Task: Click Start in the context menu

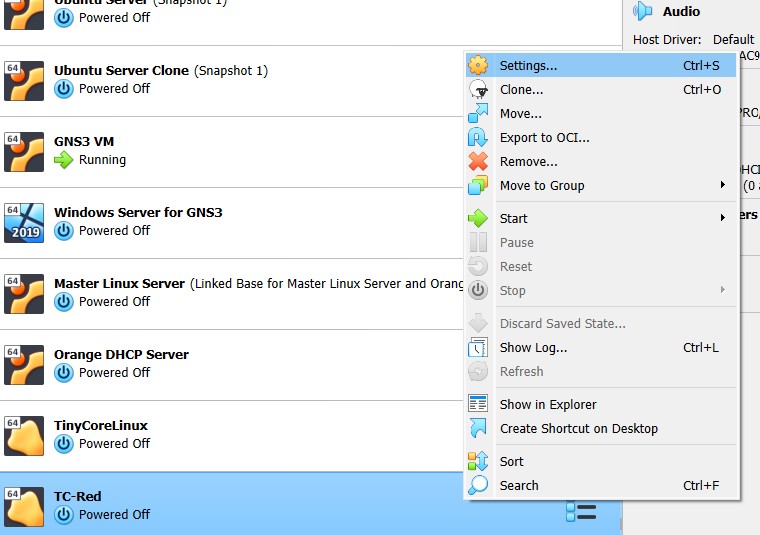Action: 601,219
